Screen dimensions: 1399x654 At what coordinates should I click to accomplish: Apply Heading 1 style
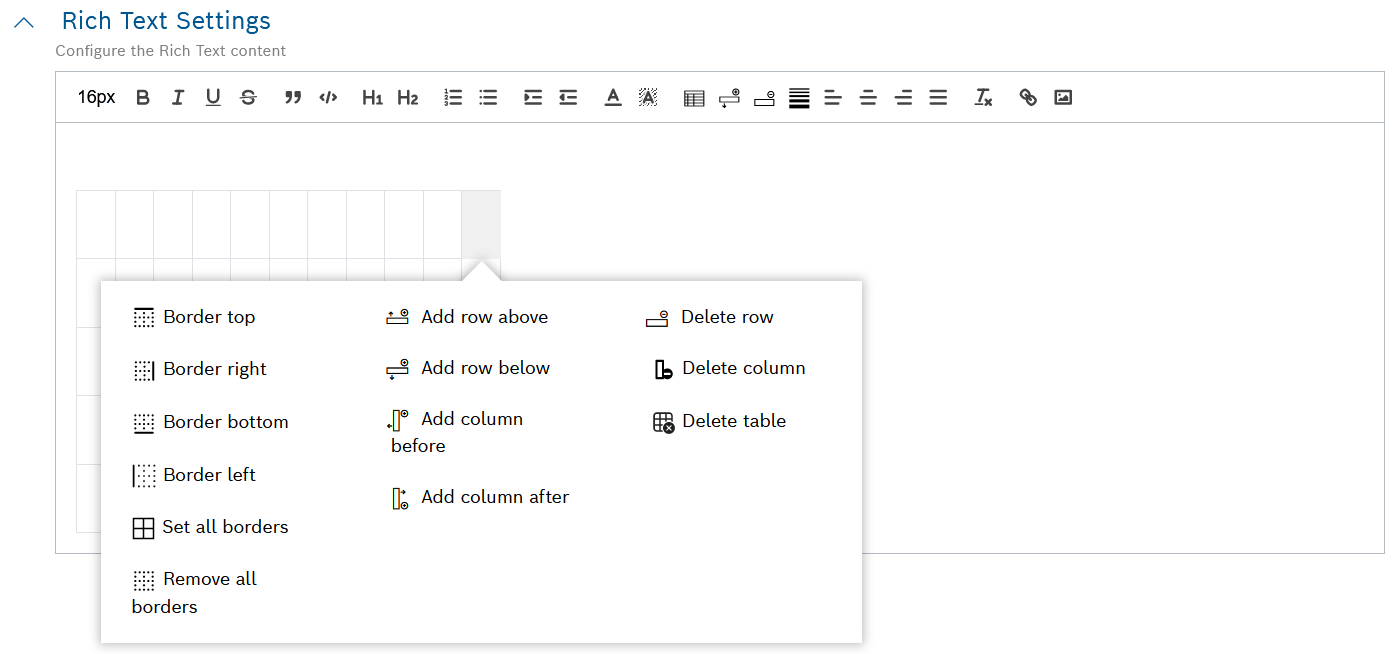coord(372,97)
